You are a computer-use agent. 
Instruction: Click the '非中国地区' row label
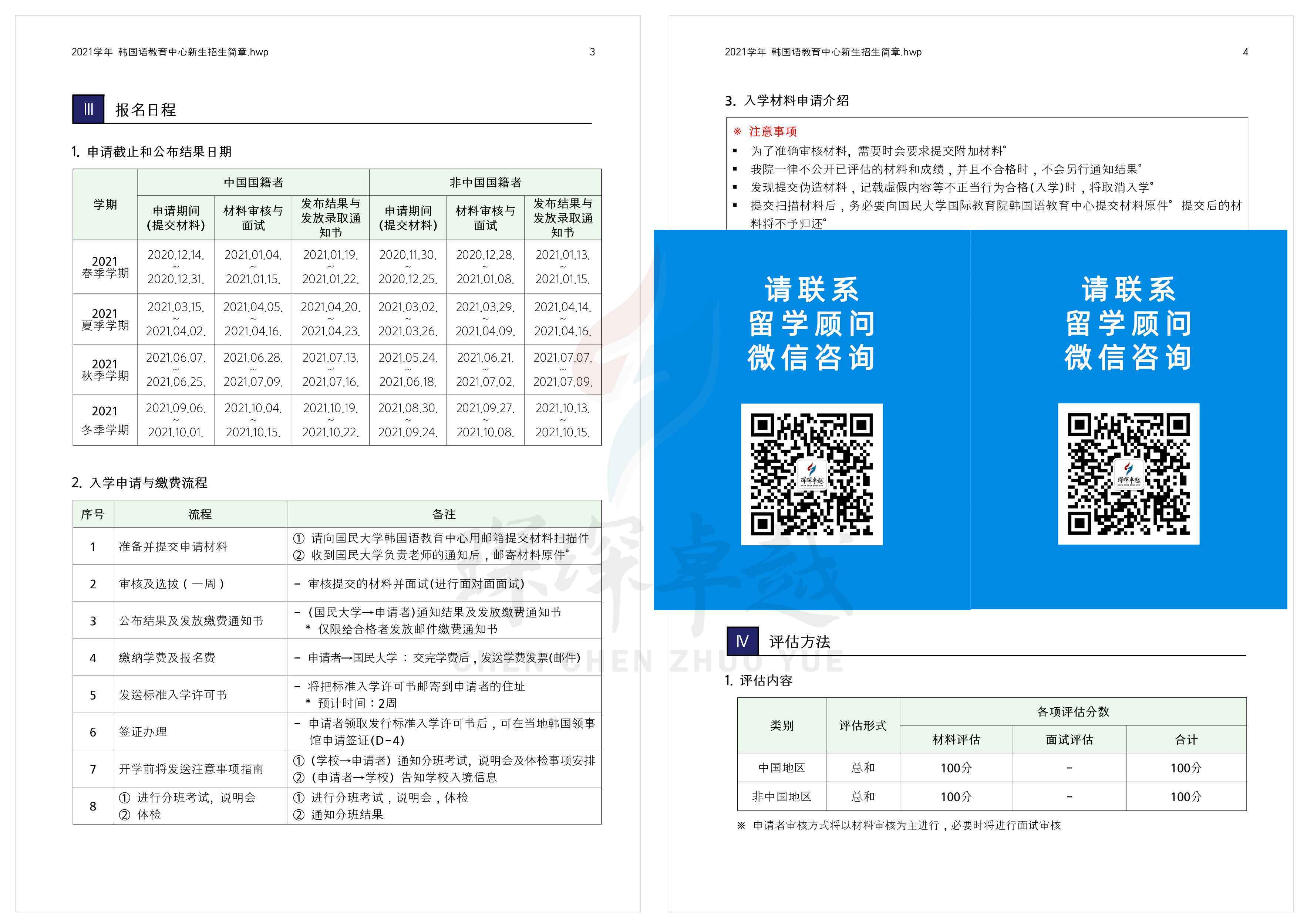[782, 796]
